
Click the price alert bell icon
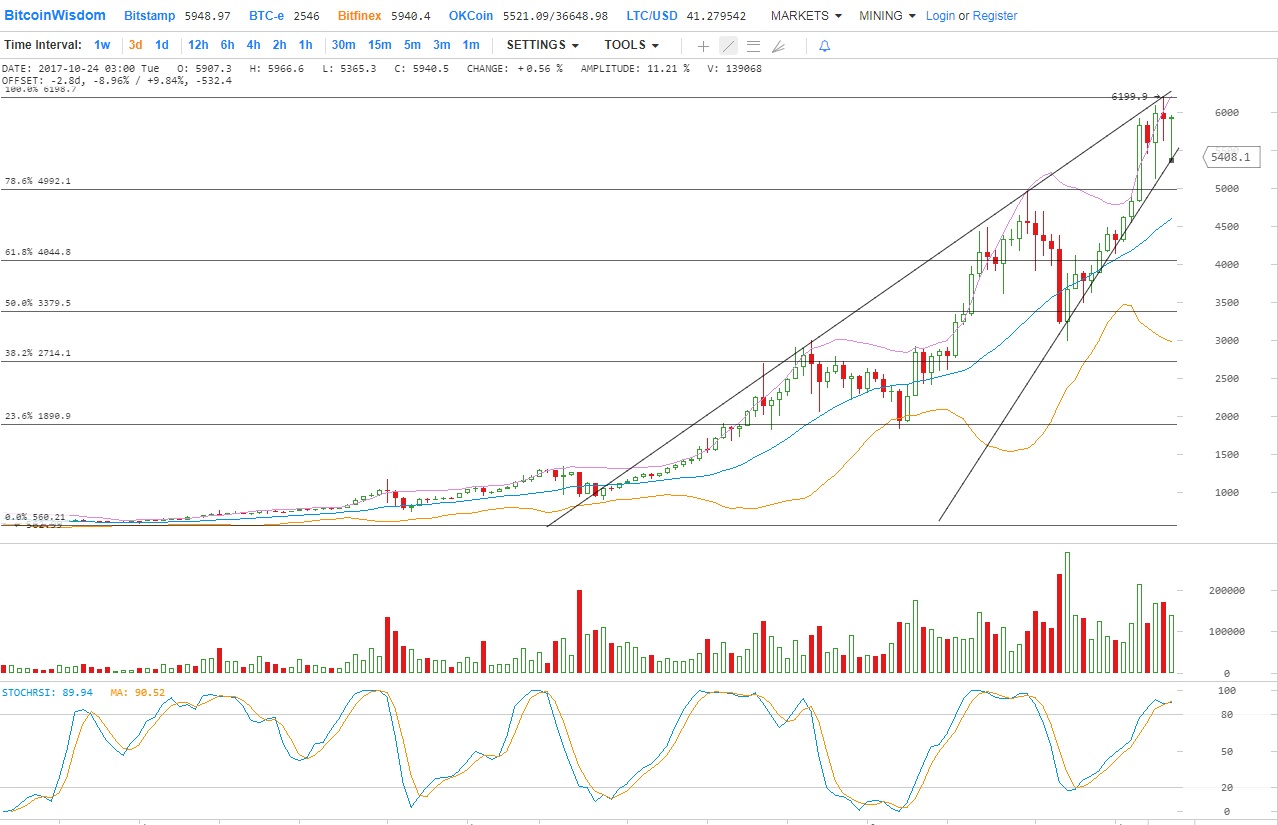pos(824,46)
